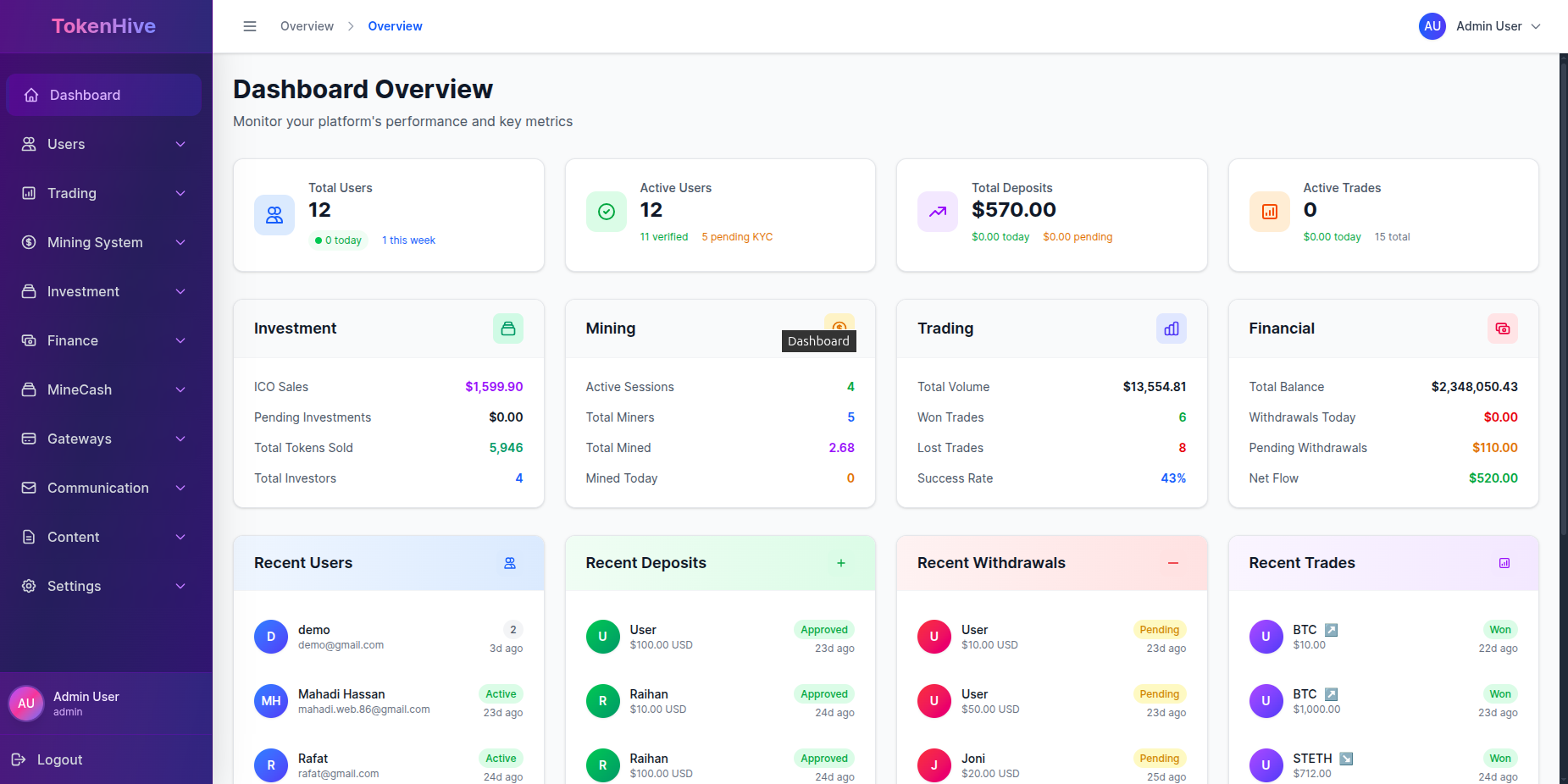Expand the Users submenu chevron
Viewport: 1568px width, 784px height.
pos(180,144)
